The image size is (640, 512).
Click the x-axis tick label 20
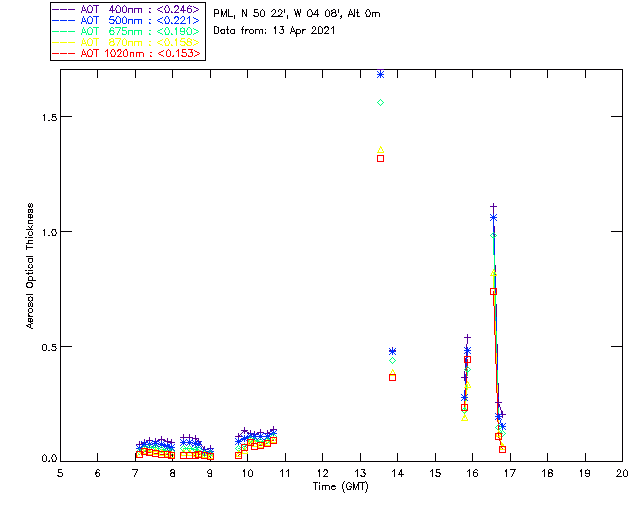(x=622, y=473)
